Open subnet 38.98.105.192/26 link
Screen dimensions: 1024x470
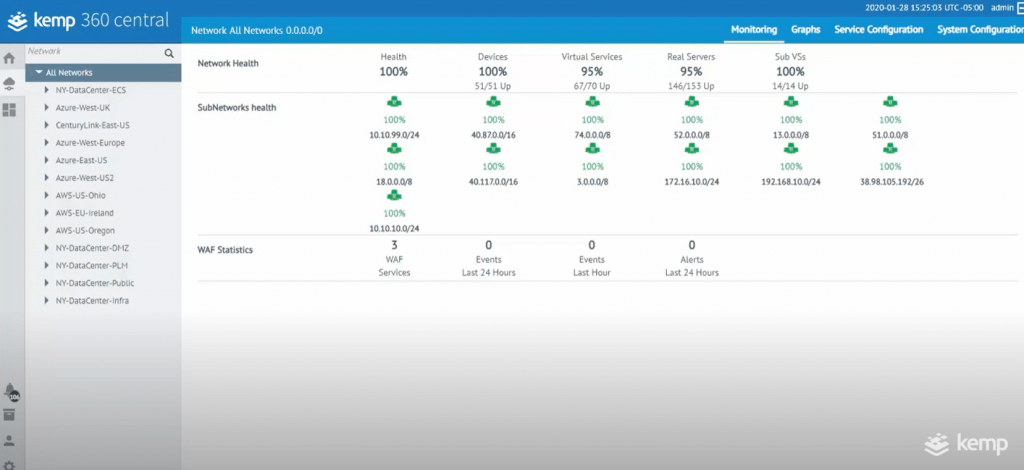891,182
